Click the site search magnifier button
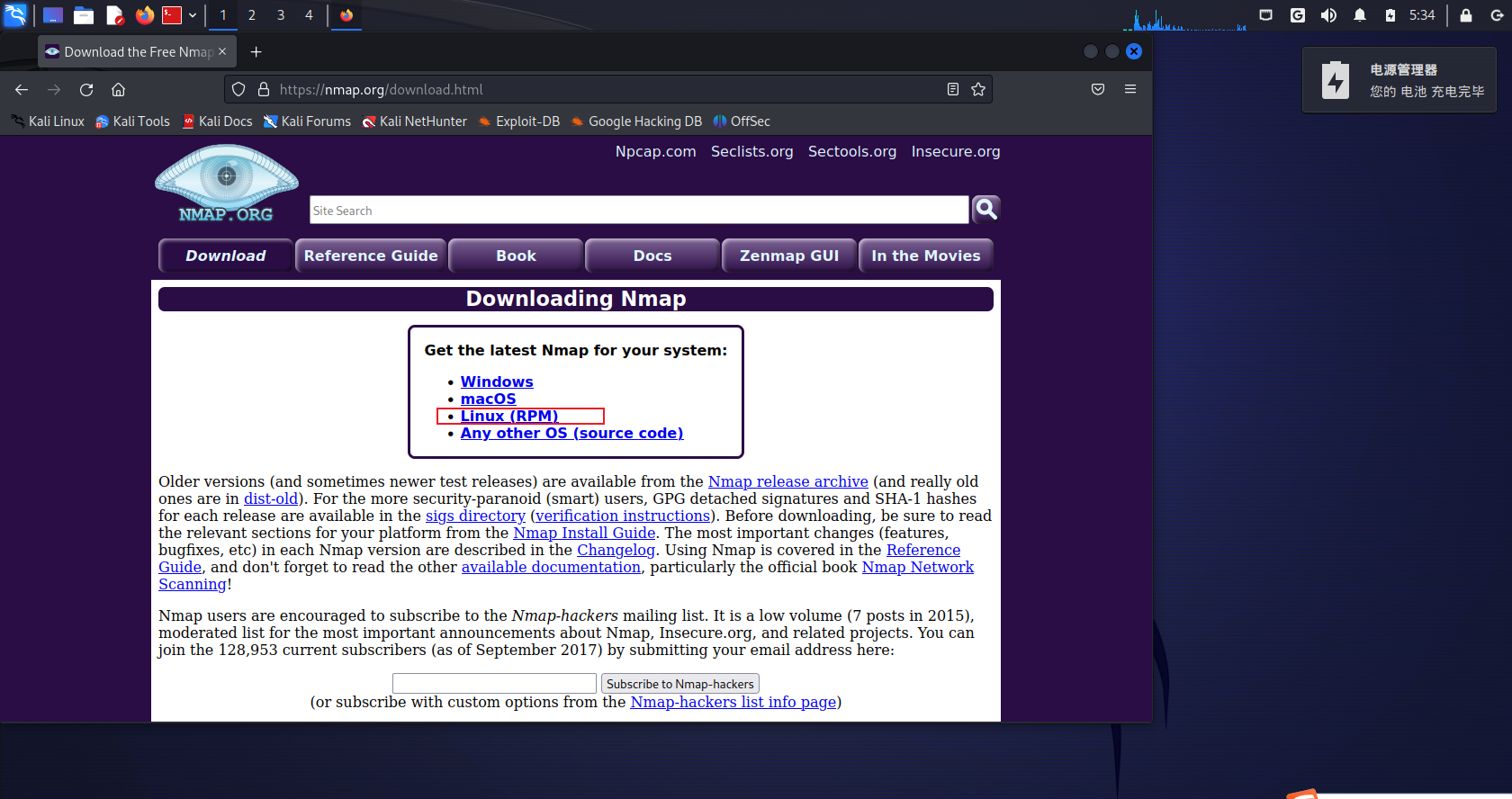Image resolution: width=1512 pixels, height=799 pixels. (986, 209)
